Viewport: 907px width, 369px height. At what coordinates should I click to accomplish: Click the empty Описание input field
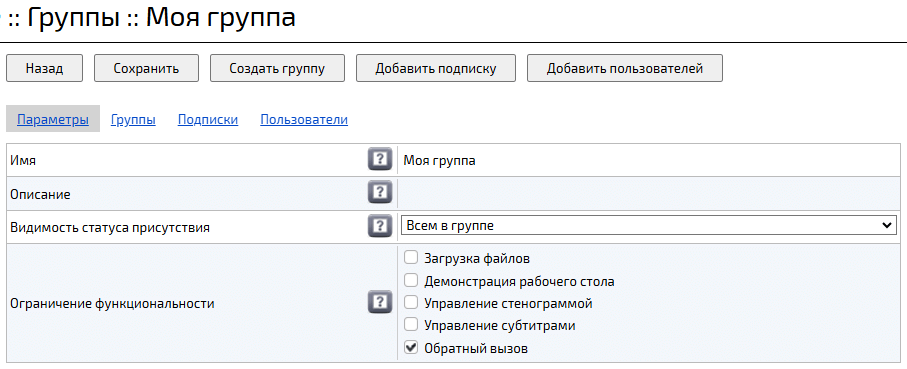tap(649, 193)
